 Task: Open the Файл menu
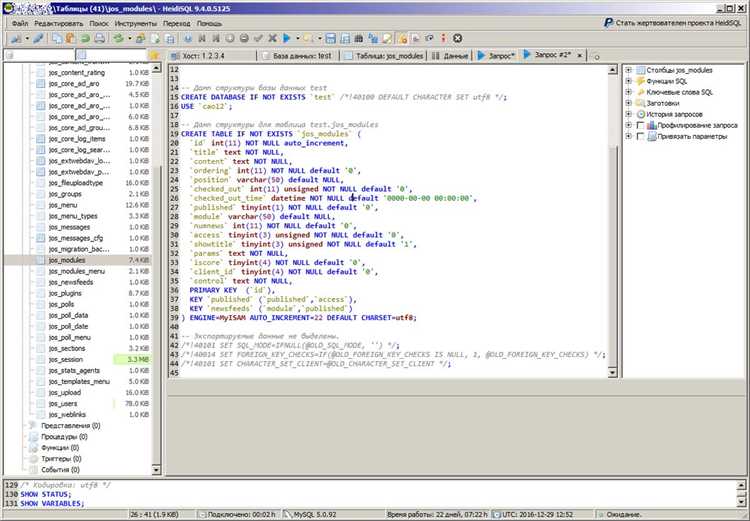tap(20, 23)
